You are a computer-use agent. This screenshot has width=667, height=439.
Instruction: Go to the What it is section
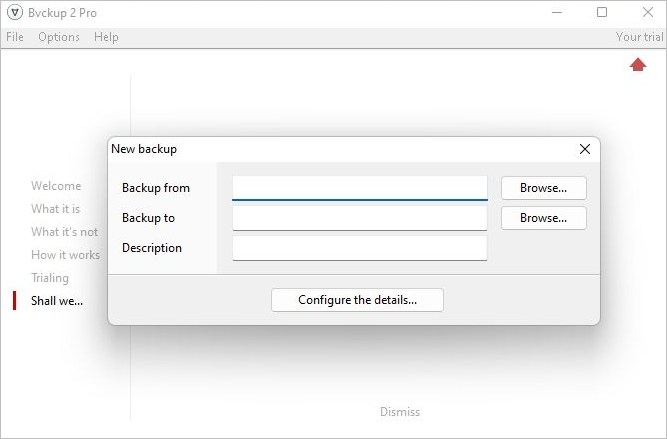(x=55, y=209)
